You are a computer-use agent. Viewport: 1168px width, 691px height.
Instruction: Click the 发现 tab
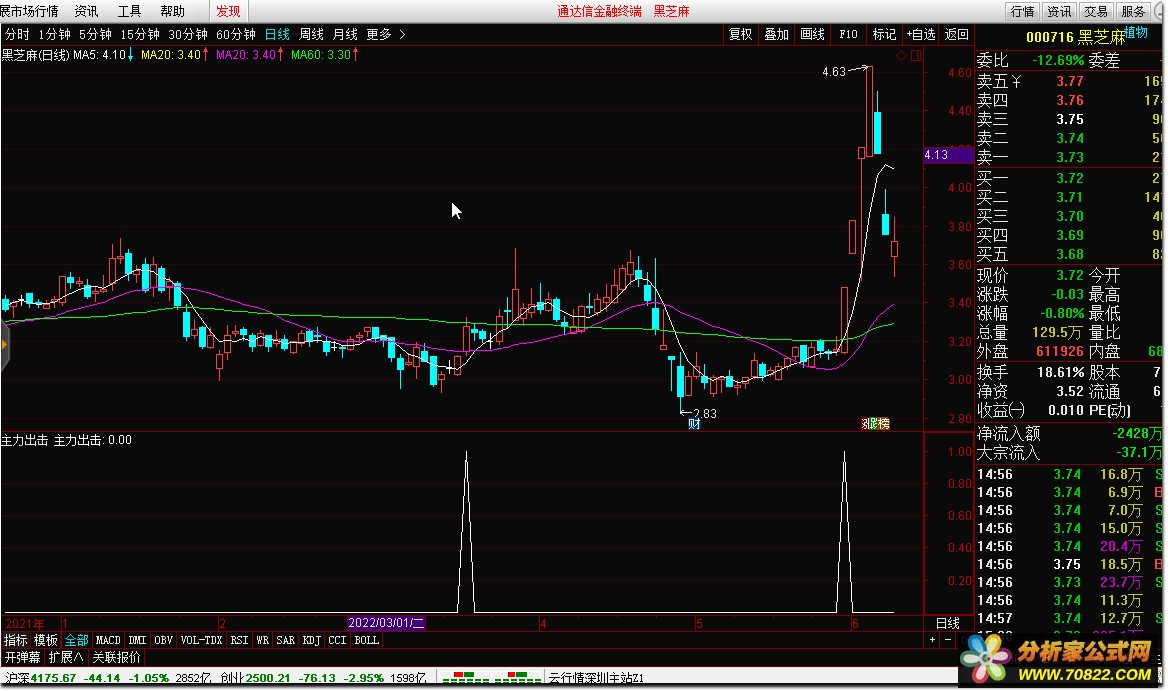pos(228,11)
